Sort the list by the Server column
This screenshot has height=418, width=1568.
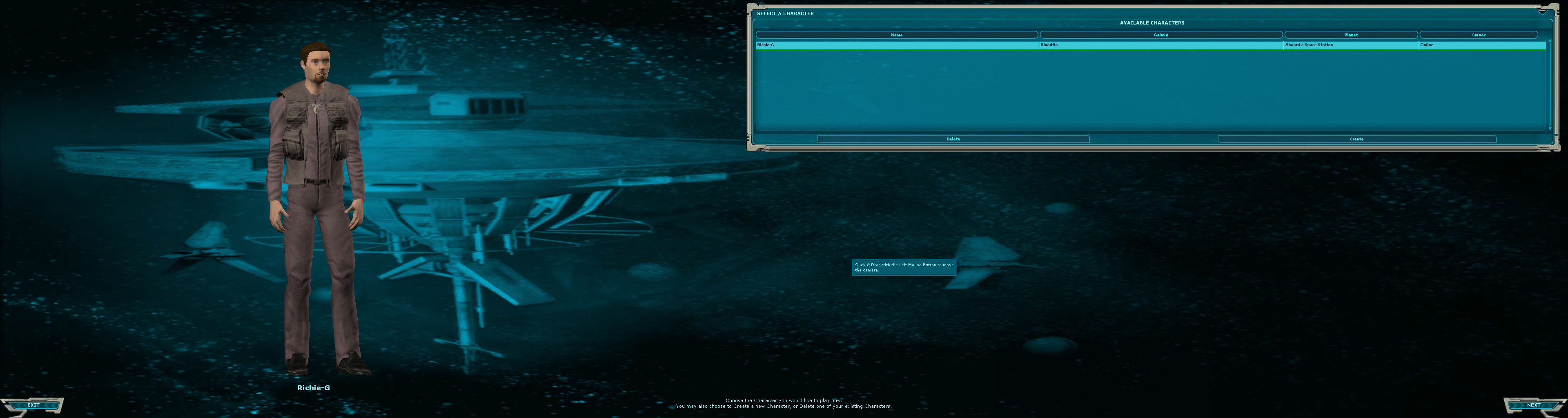(1479, 35)
